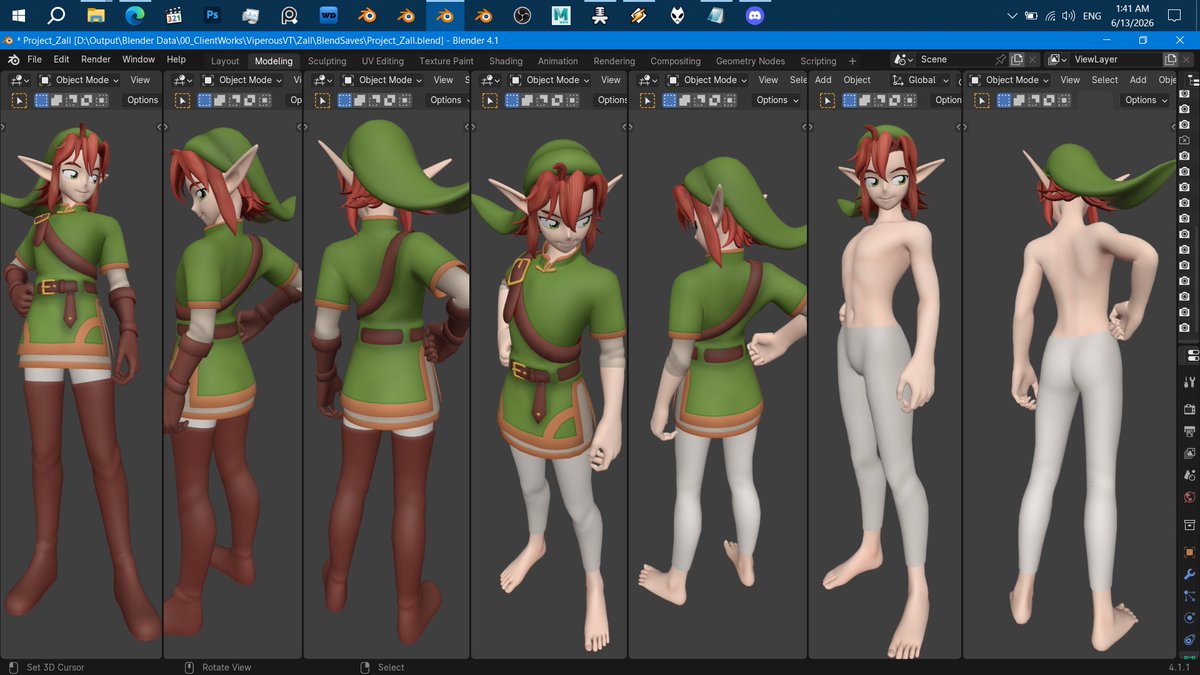Screen dimensions: 1200x675
Task: Open the Scene browse dropdown icon
Action: point(905,60)
